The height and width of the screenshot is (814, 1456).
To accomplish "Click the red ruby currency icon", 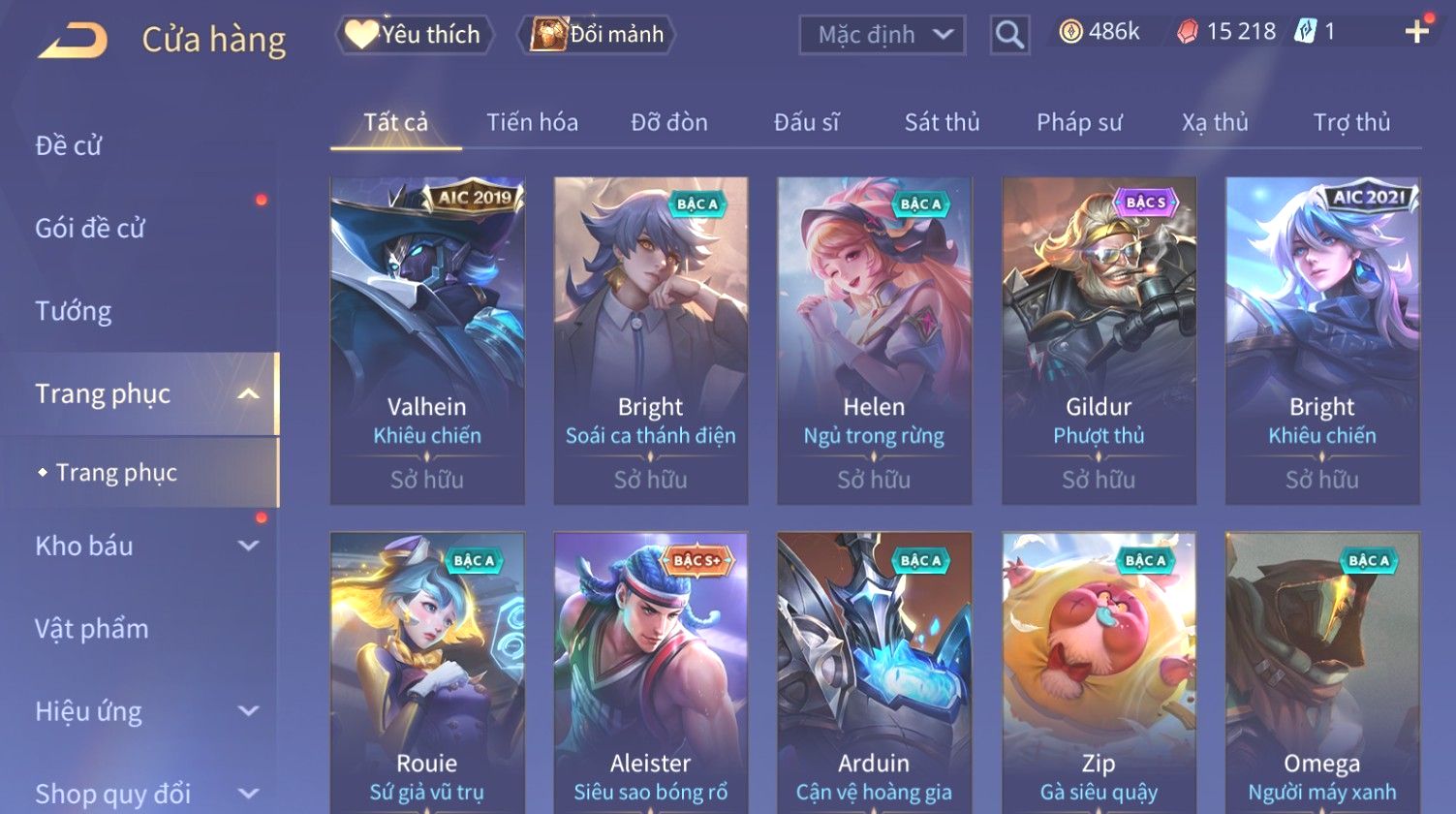I will pos(1187,33).
